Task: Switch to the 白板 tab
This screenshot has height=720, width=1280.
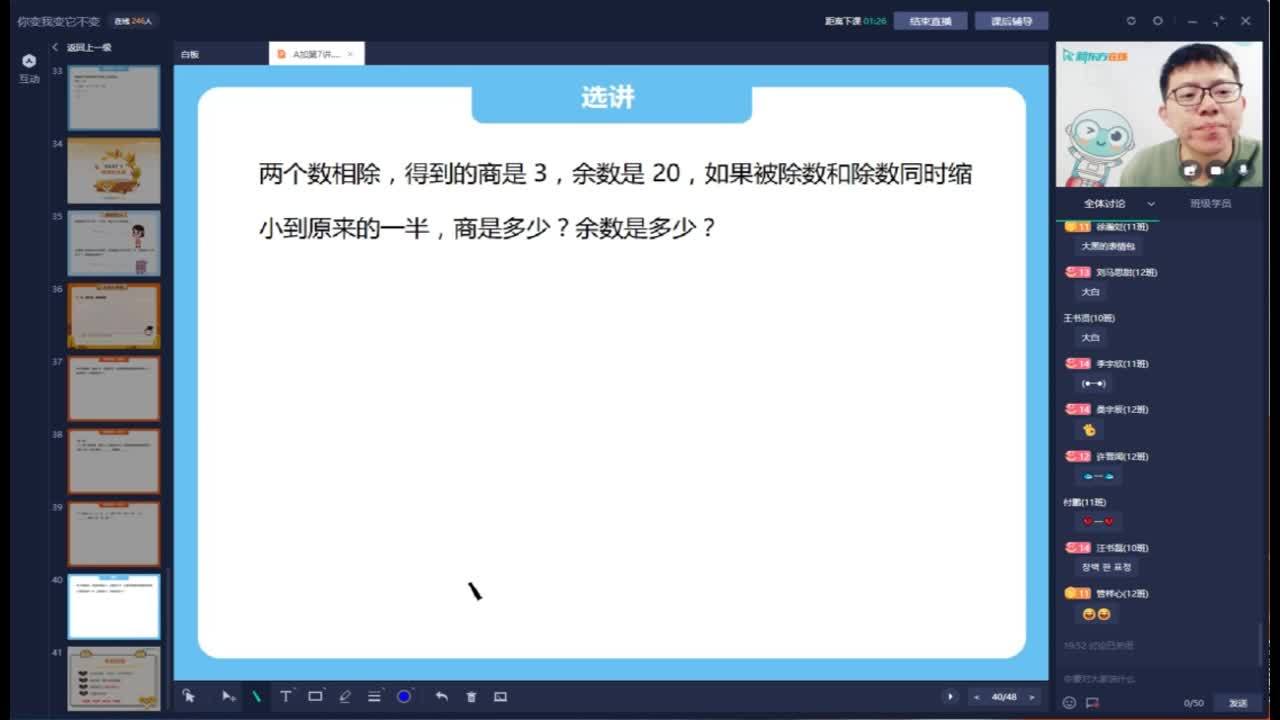Action: pyautogui.click(x=189, y=52)
